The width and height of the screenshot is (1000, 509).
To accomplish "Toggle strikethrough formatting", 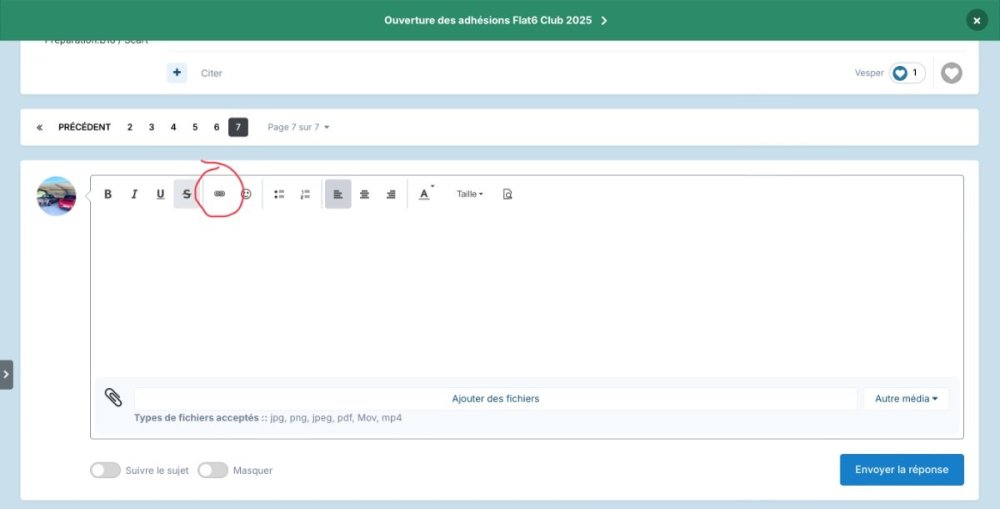I will (x=186, y=194).
